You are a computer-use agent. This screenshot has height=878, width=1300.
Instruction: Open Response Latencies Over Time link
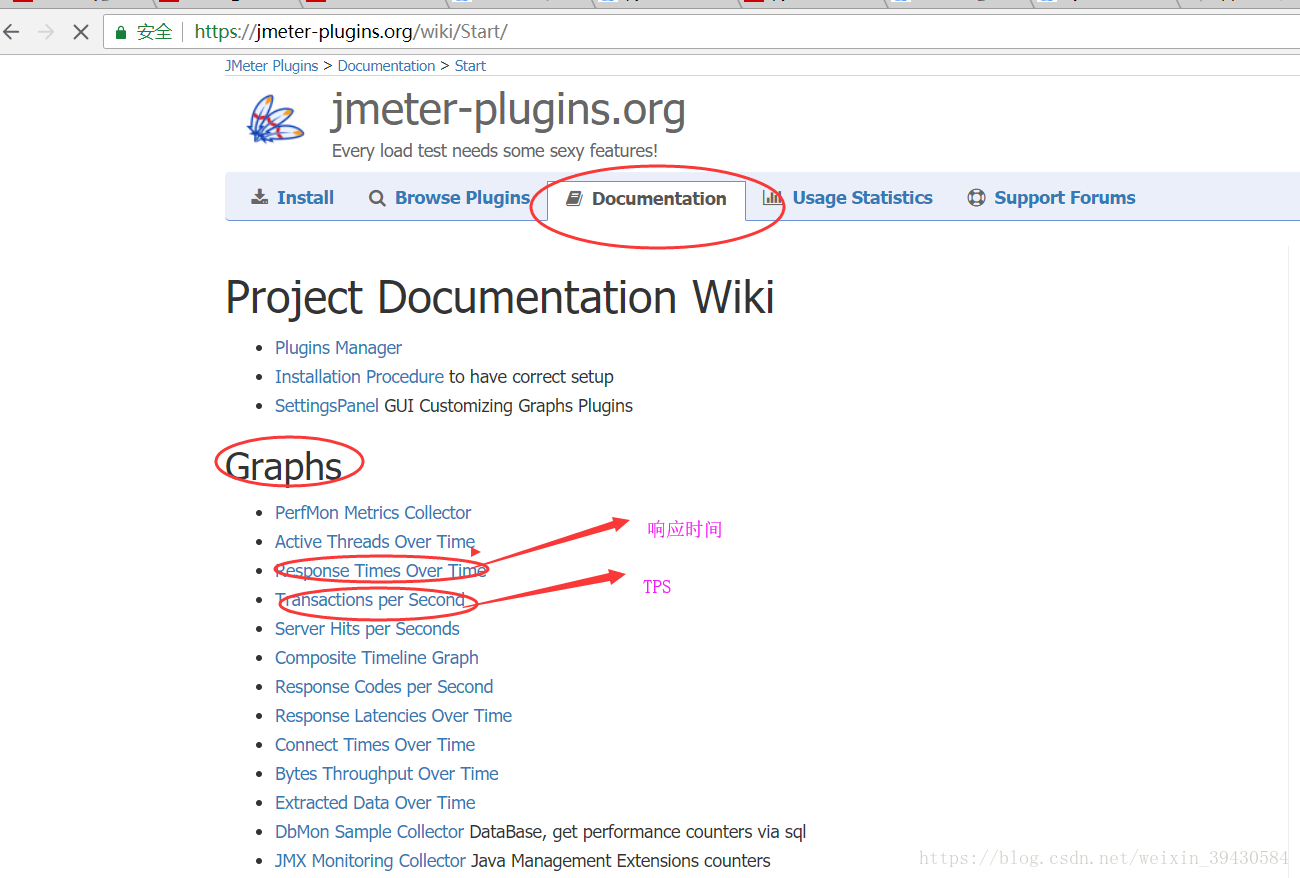pyautogui.click(x=393, y=716)
